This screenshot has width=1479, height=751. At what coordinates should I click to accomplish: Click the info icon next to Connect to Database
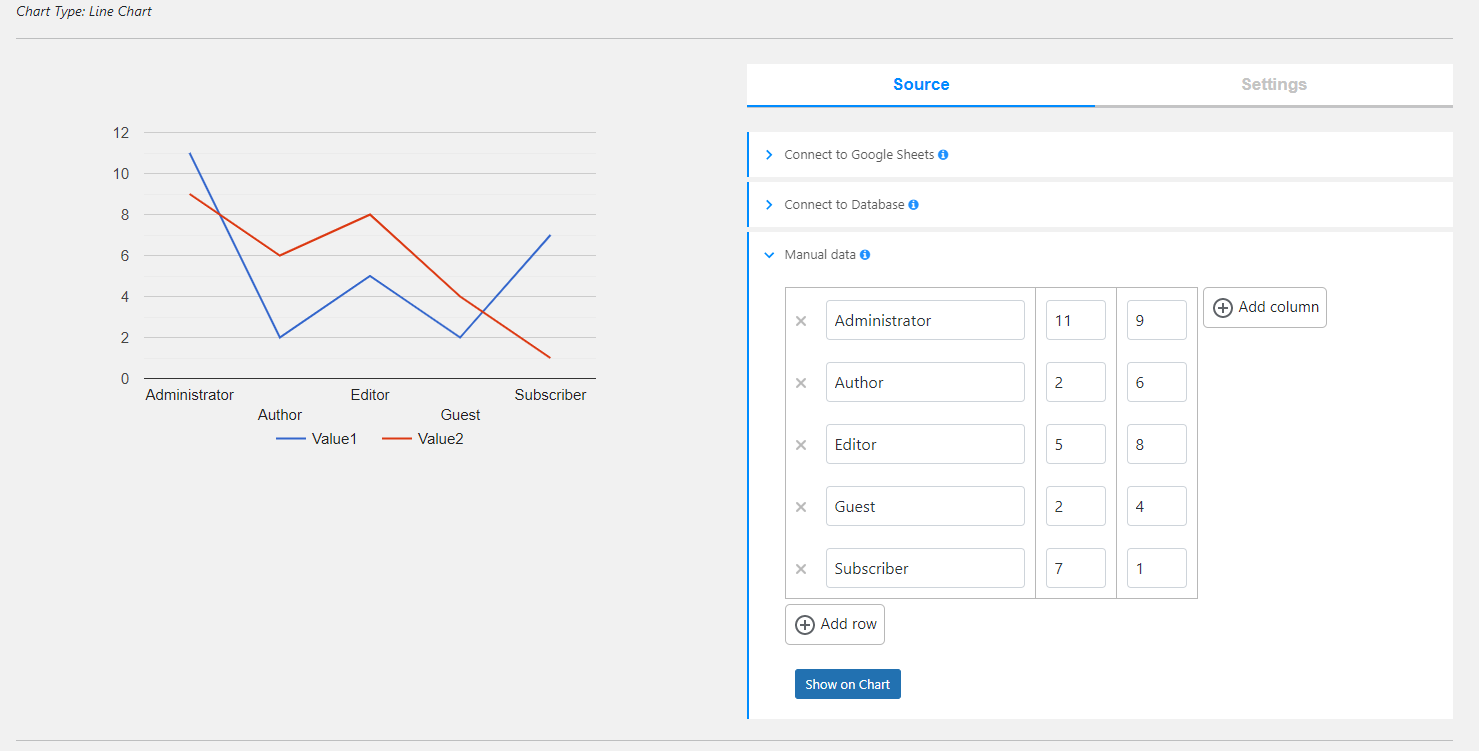913,205
